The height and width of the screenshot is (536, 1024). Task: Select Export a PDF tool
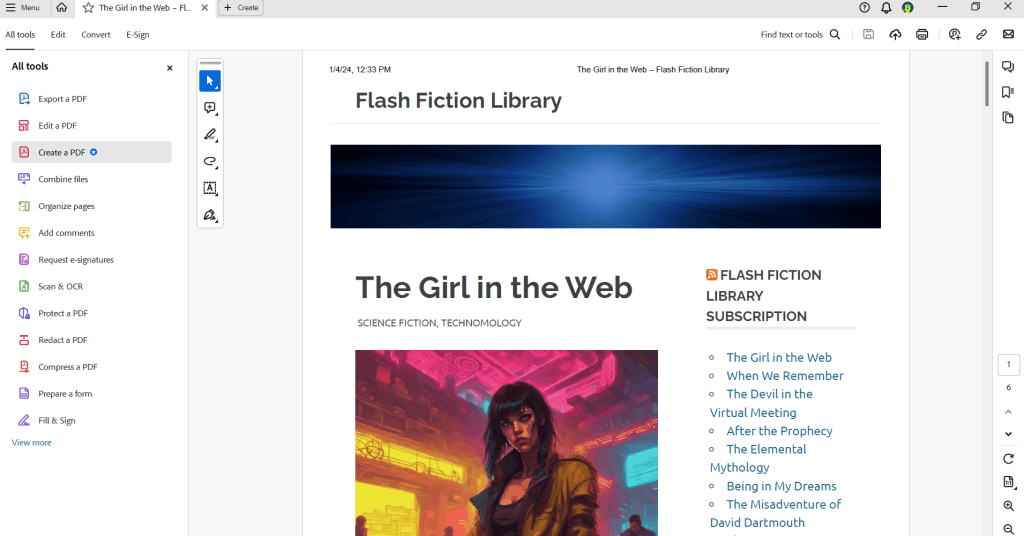pos(91,99)
